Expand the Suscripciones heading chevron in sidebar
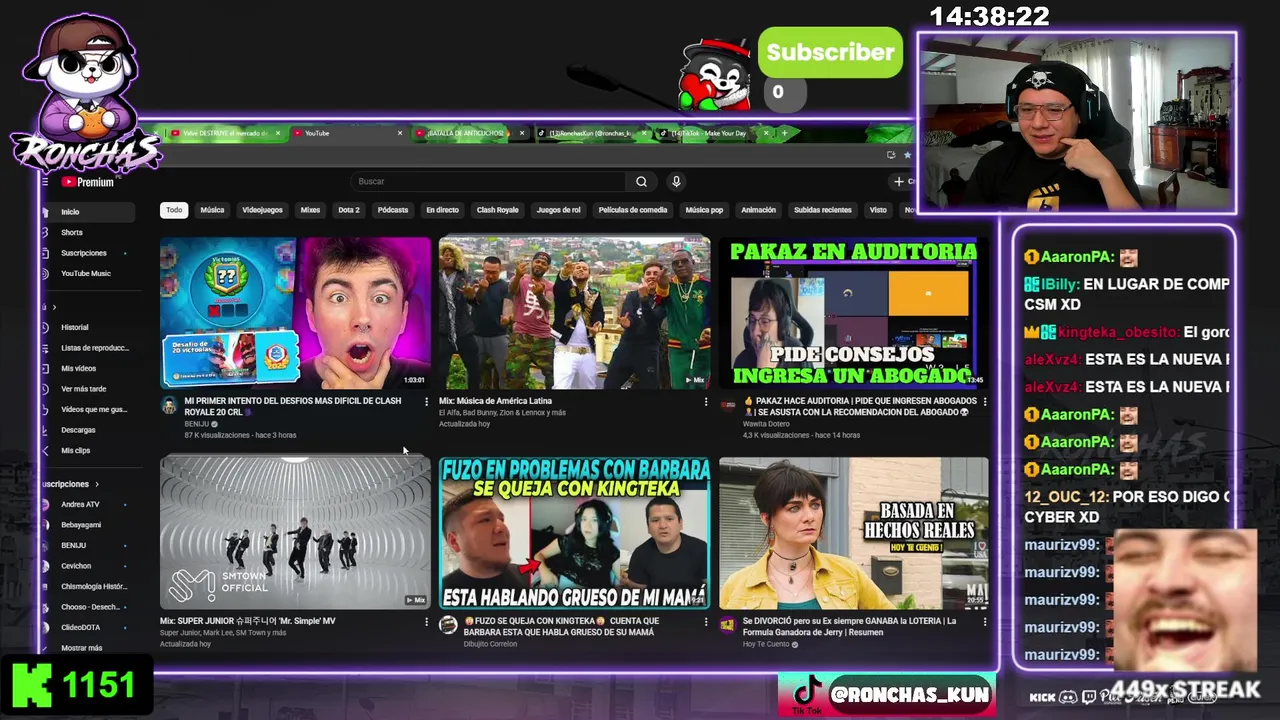 97,484
